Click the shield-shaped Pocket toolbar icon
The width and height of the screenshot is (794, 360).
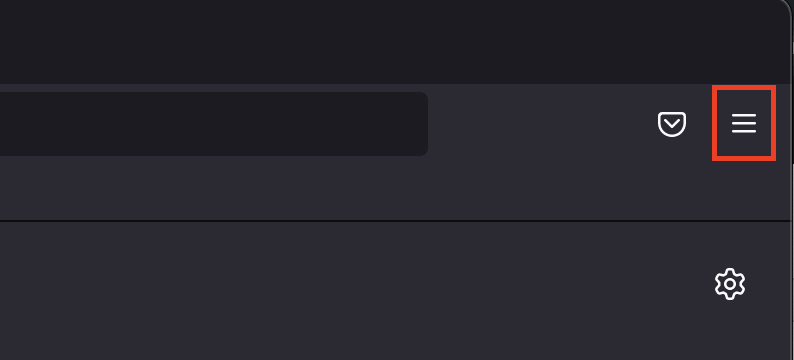(x=671, y=124)
